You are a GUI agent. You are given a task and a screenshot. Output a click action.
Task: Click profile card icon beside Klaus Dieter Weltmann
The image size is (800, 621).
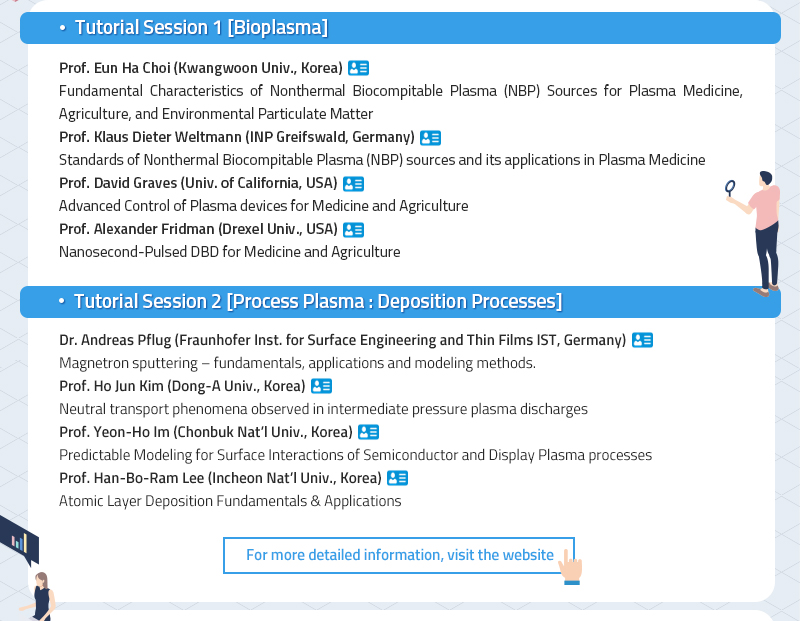(430, 138)
